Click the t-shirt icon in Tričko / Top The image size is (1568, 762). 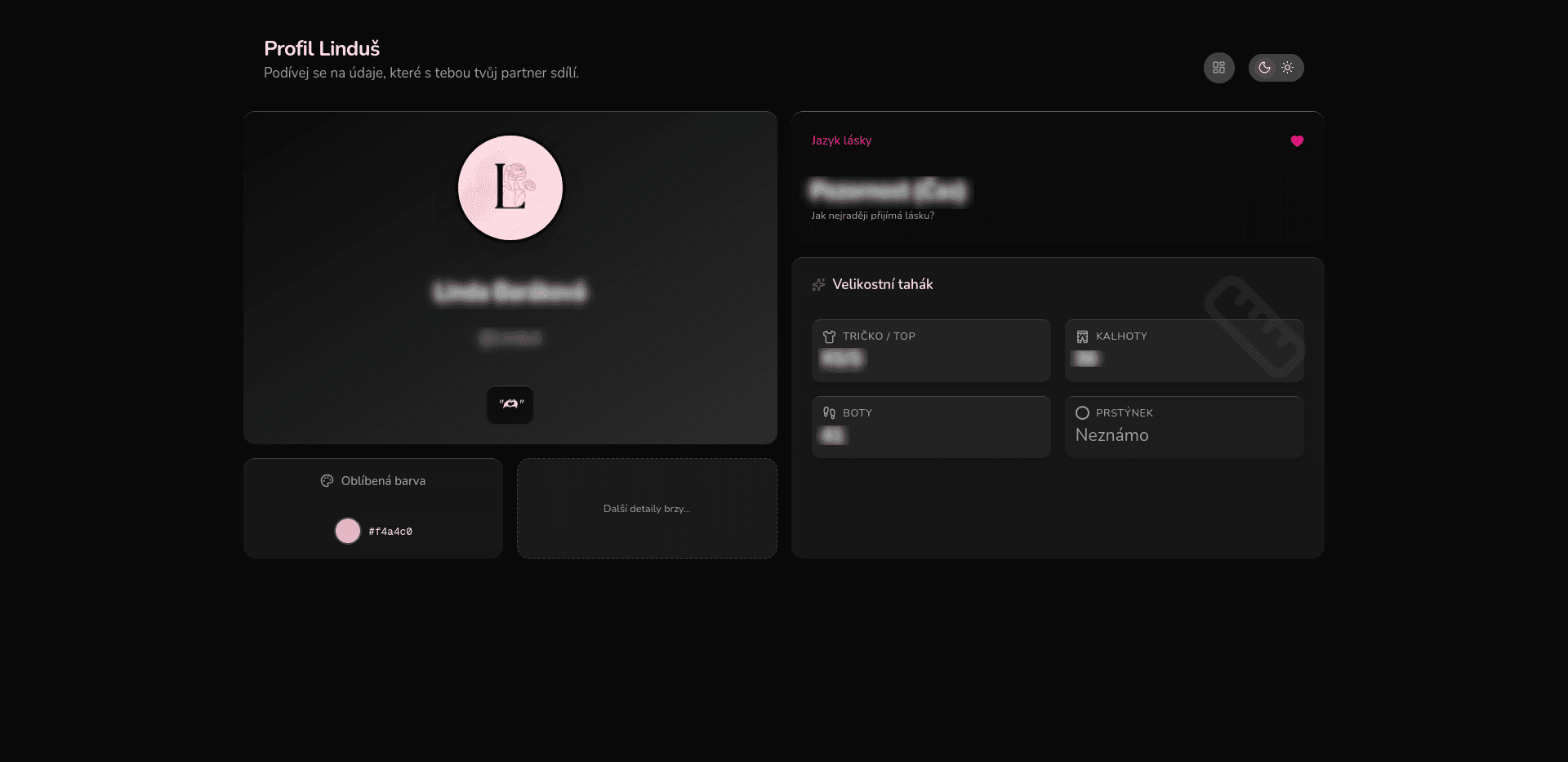point(830,336)
